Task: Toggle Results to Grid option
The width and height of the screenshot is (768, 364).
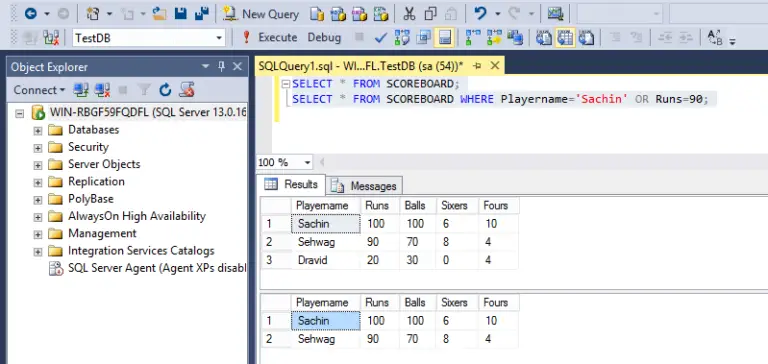Action: pyautogui.click(x=565, y=38)
